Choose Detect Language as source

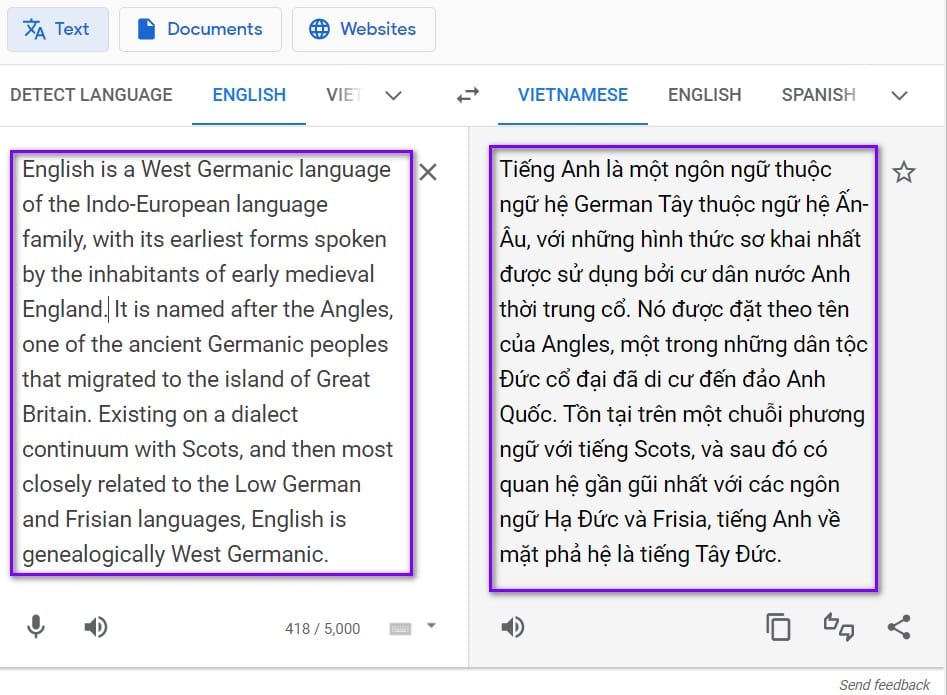pos(91,95)
